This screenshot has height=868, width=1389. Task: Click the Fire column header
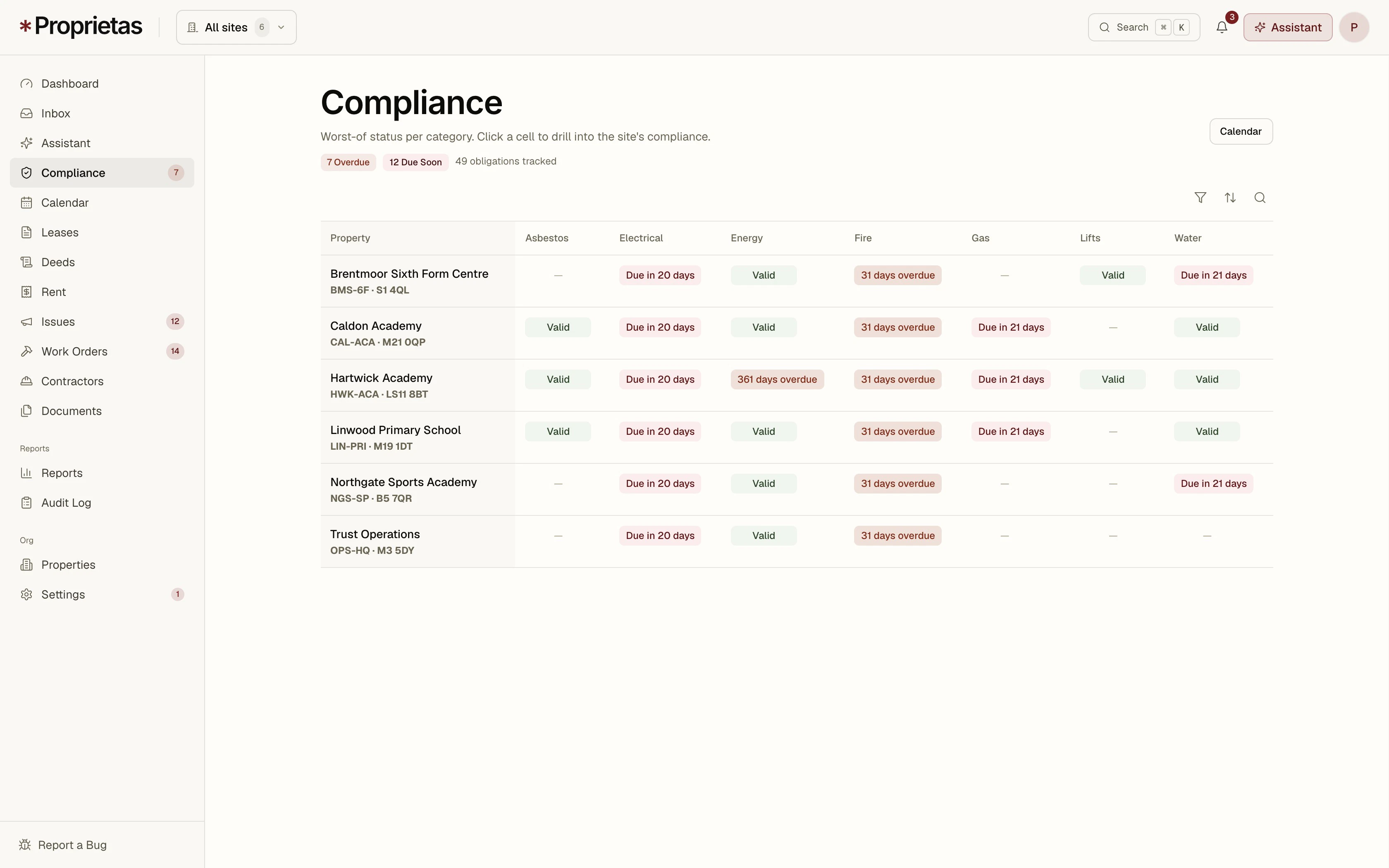(863, 238)
